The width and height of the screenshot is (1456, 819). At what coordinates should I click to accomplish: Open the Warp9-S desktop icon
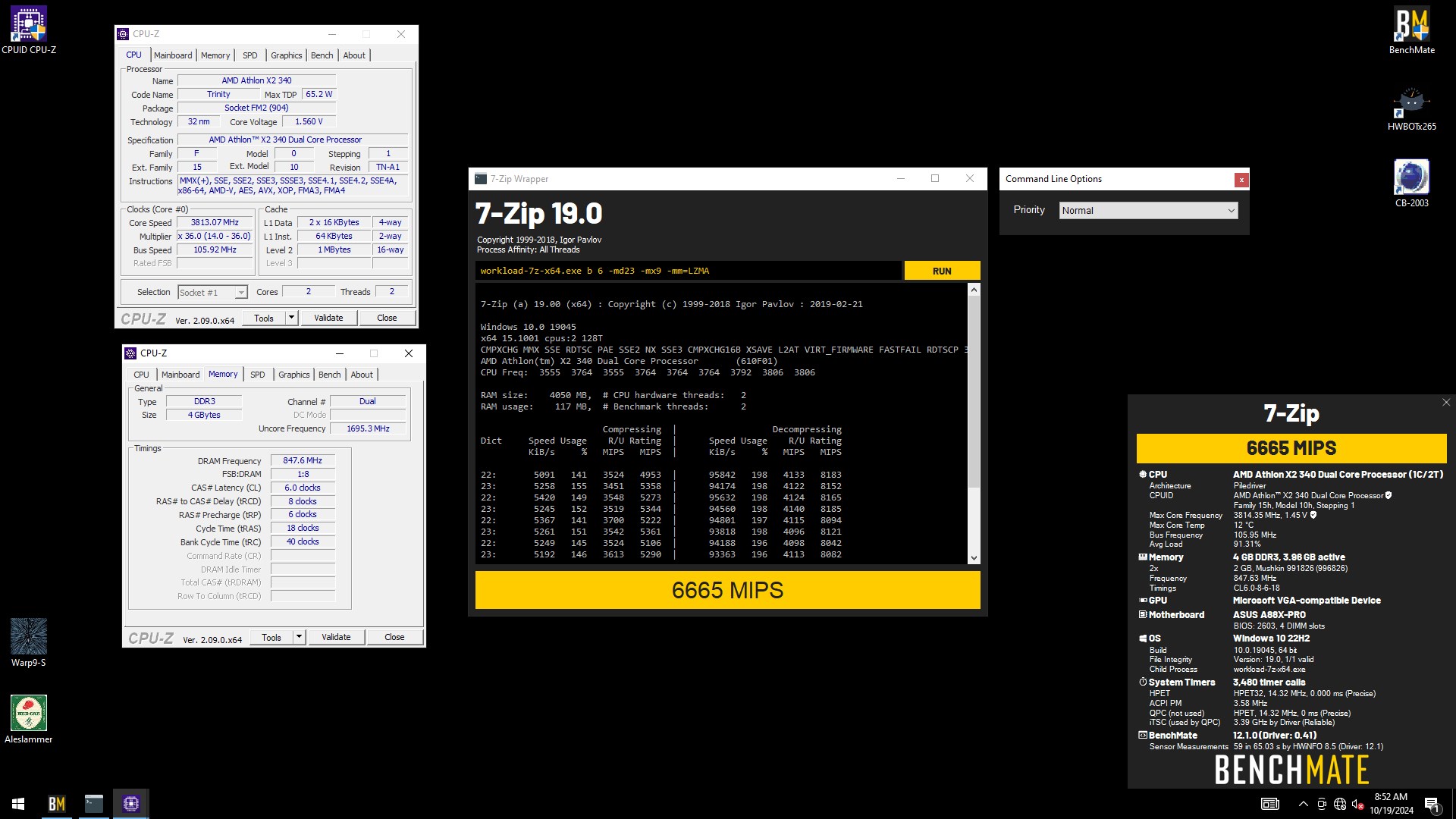29,642
